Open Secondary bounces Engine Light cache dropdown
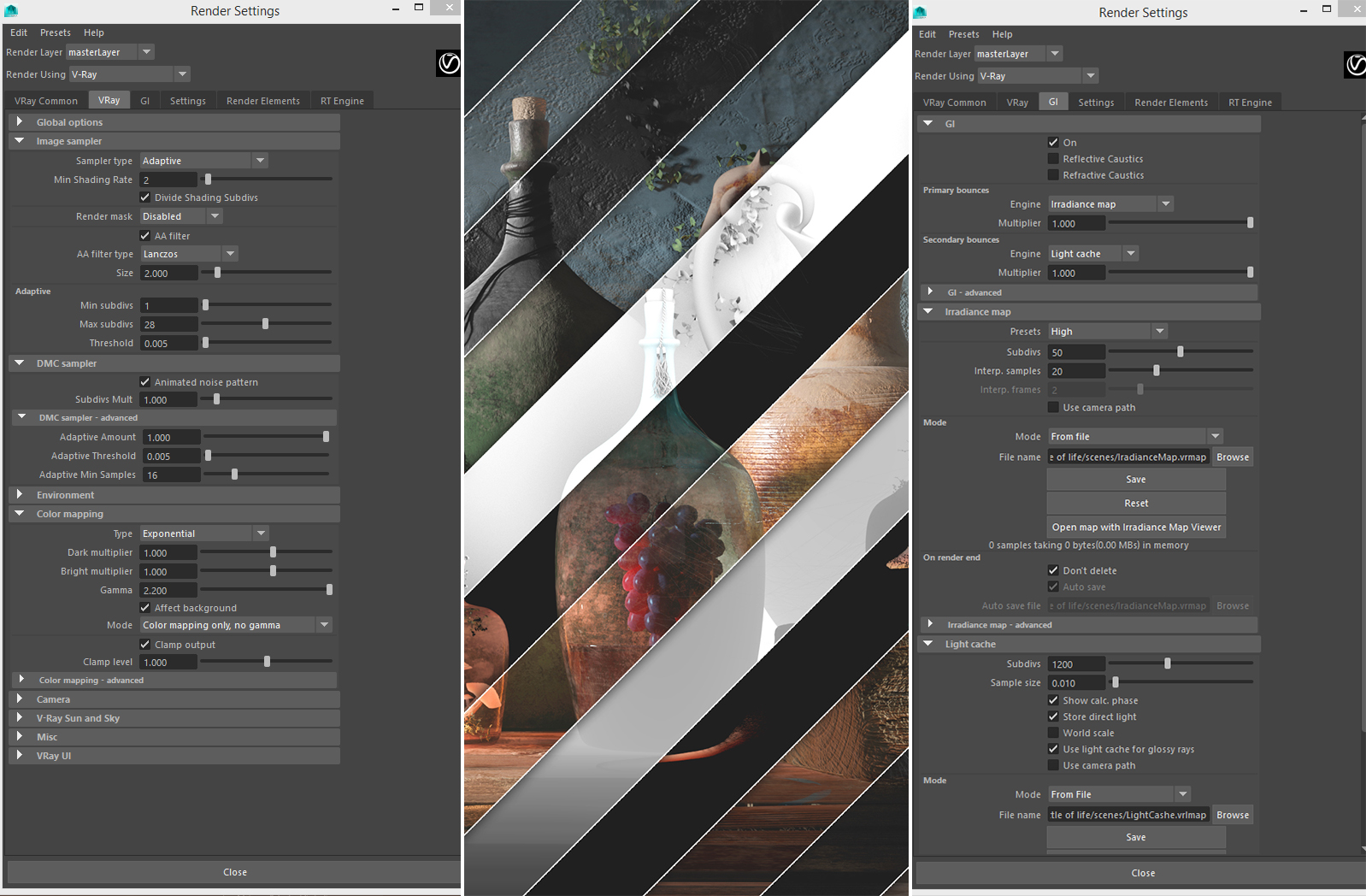 pyautogui.click(x=1093, y=254)
